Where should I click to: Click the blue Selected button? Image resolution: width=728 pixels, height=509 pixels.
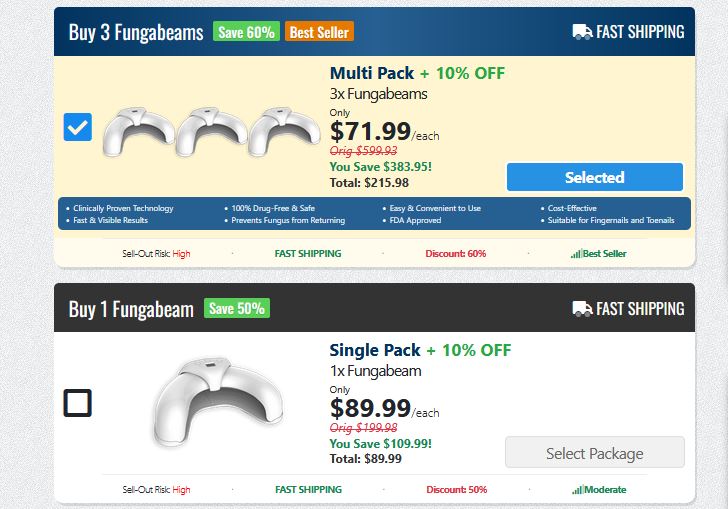pyautogui.click(x=594, y=177)
